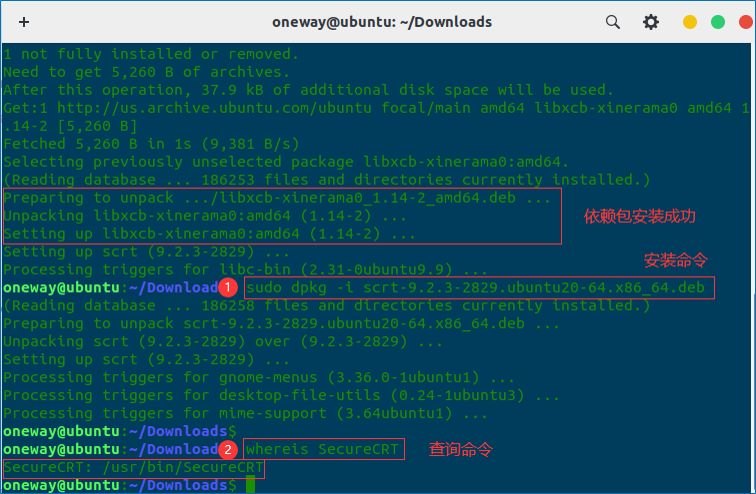Click output 'SecureCRT: /usr/bin/SecureCRT'
This screenshot has width=756, height=494.
[x=133, y=467]
